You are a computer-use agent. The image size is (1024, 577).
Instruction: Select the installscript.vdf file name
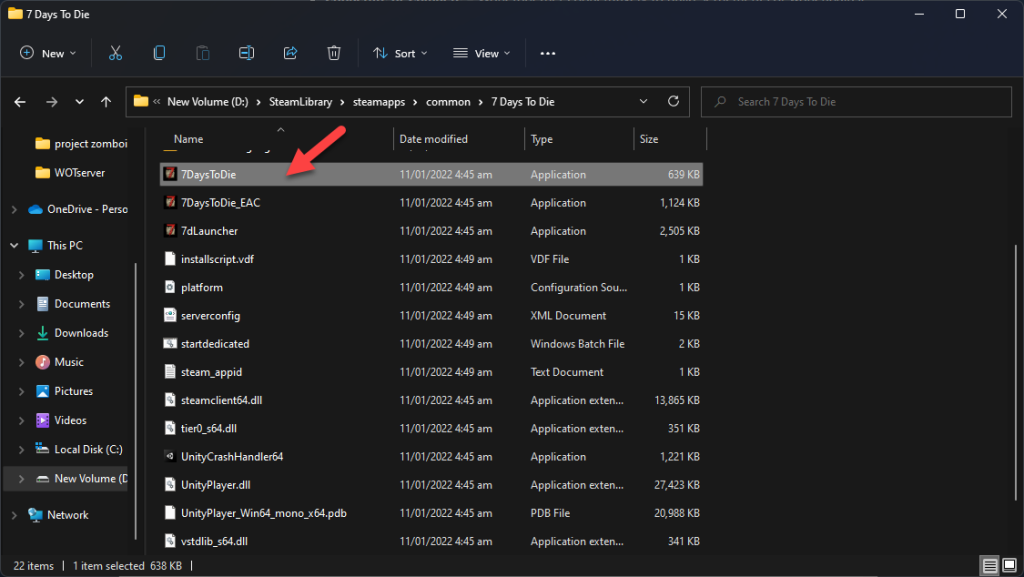pos(217,259)
